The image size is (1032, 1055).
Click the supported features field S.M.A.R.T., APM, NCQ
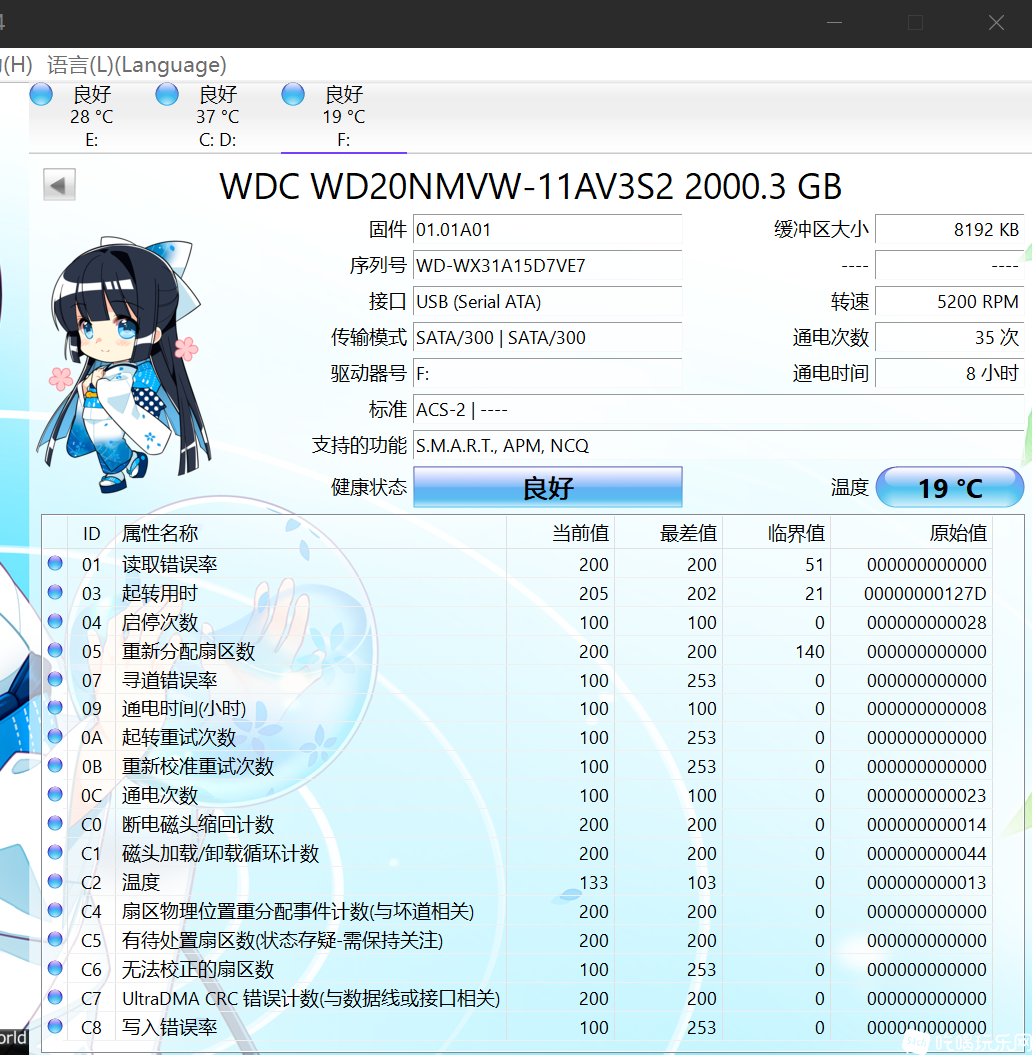click(x=718, y=445)
